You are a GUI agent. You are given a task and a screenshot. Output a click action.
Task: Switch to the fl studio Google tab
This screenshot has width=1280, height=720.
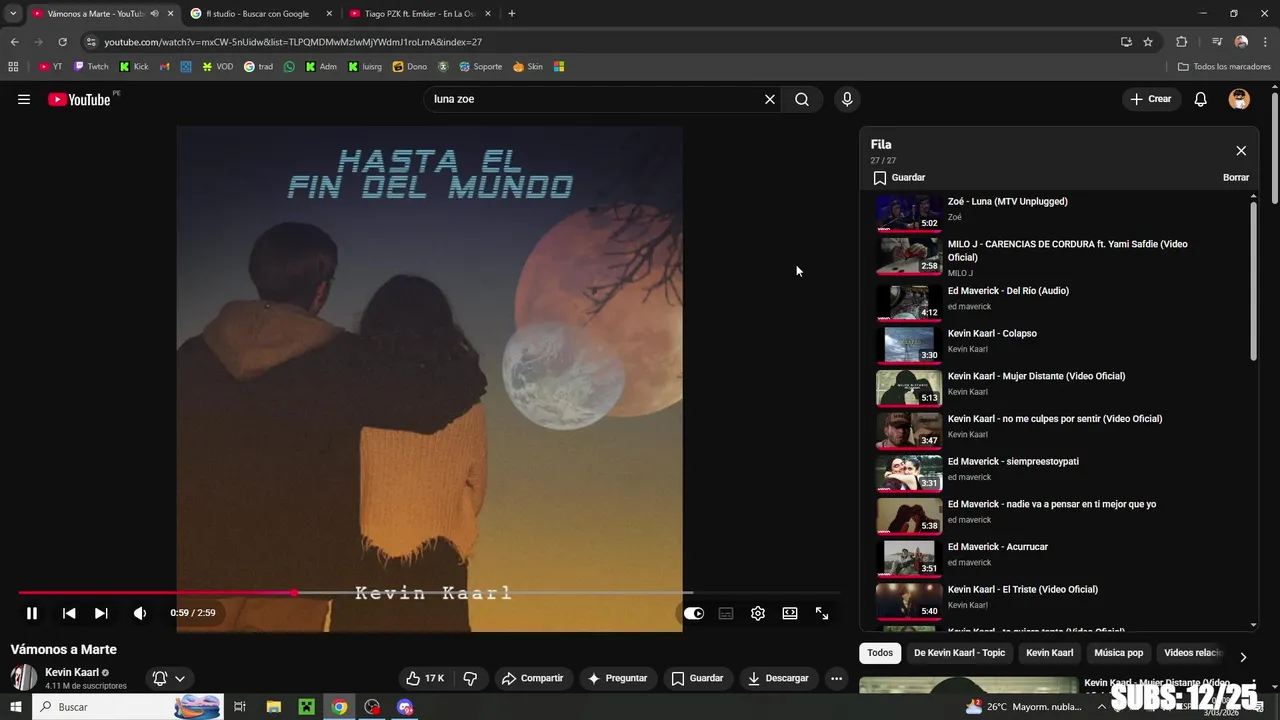click(x=260, y=14)
